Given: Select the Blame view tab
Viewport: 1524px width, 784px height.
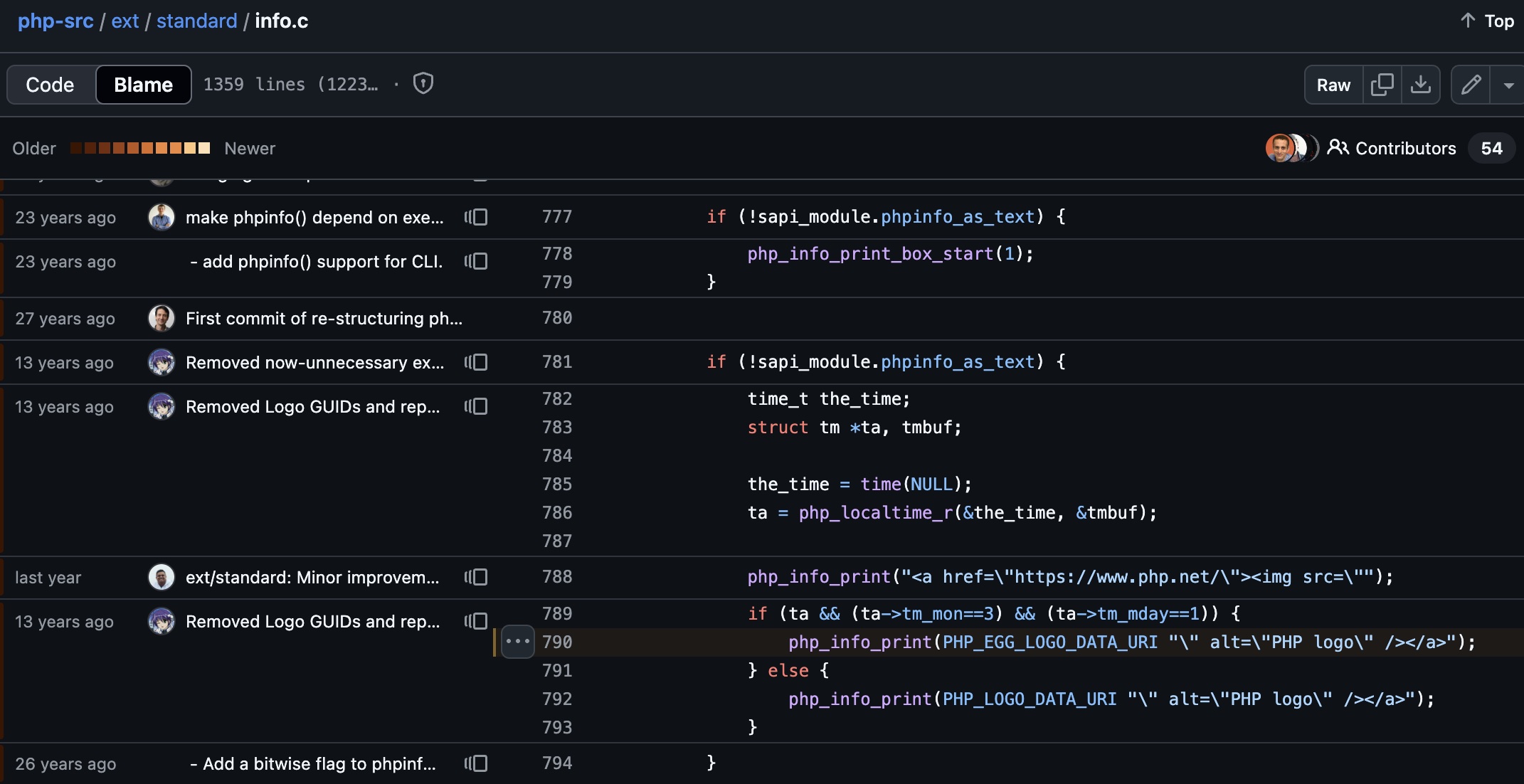Looking at the screenshot, I should 143,85.
